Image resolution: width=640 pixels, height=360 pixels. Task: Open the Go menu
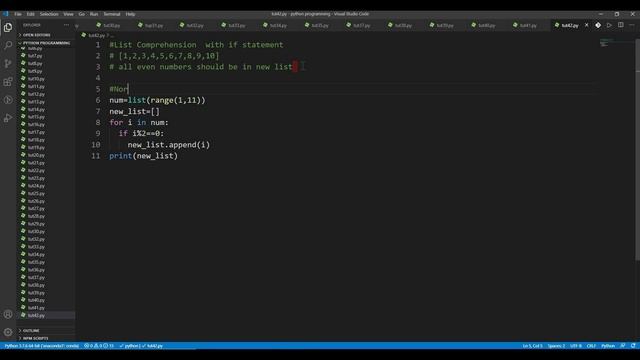point(82,14)
